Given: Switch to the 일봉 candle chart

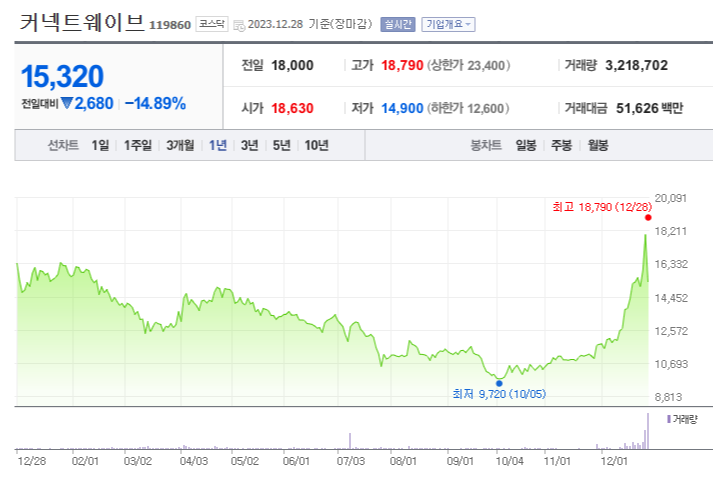Looking at the screenshot, I should tap(526, 145).
